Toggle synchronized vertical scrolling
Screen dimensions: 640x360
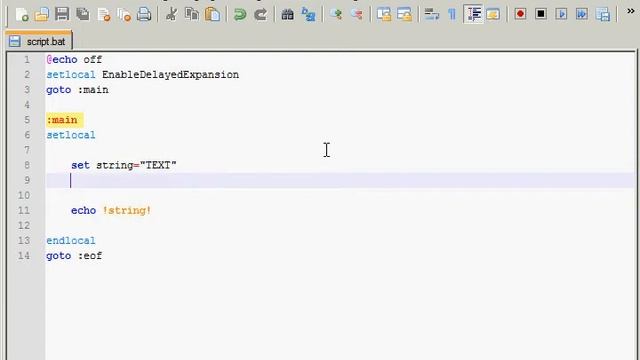click(384, 15)
